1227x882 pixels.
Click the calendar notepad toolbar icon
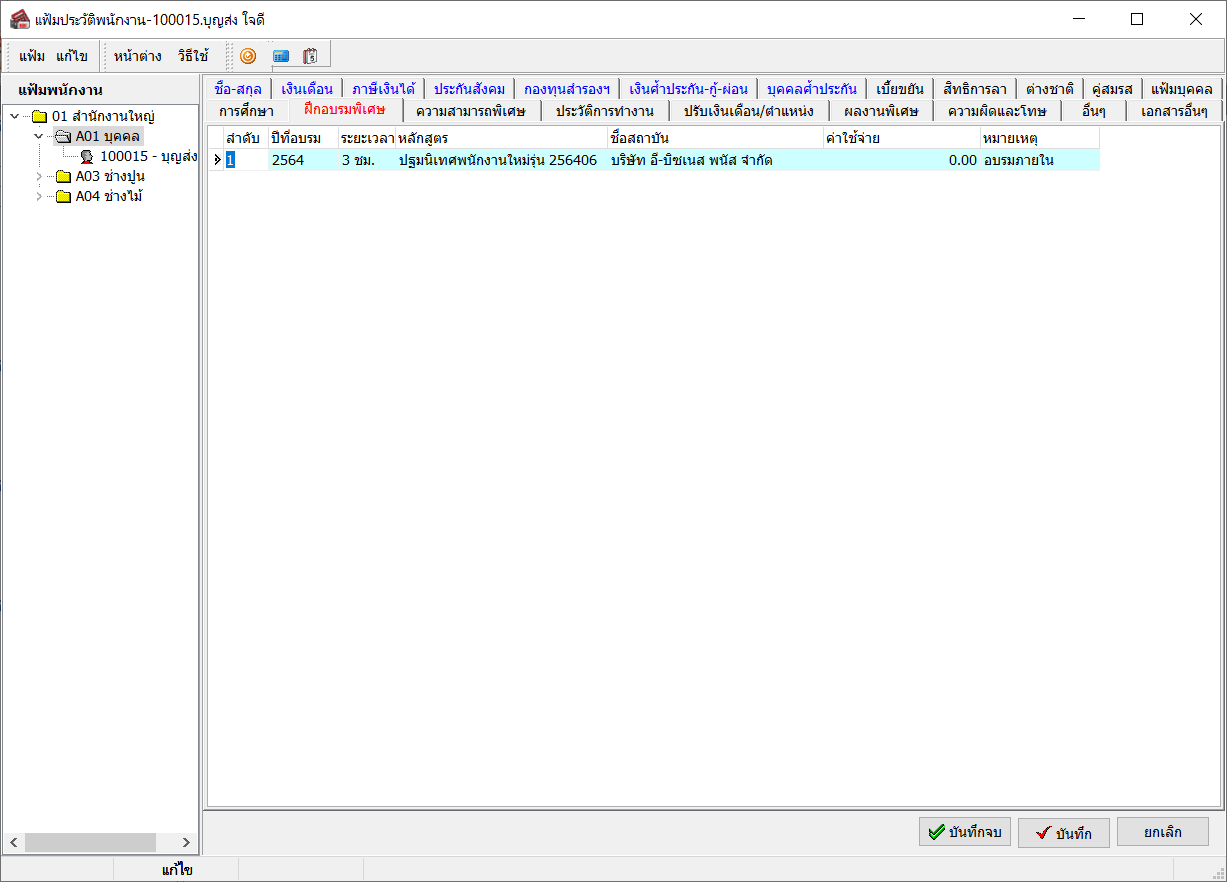310,56
